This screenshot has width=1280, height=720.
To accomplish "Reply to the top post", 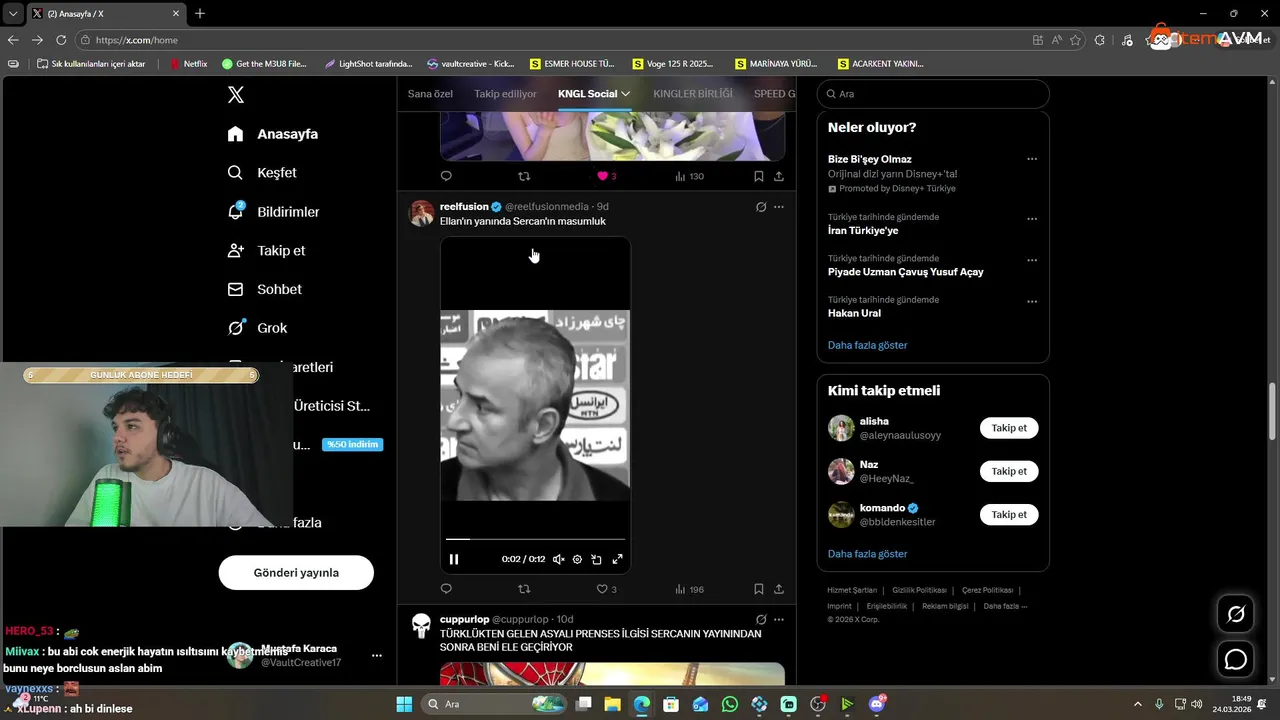I will coord(446,176).
